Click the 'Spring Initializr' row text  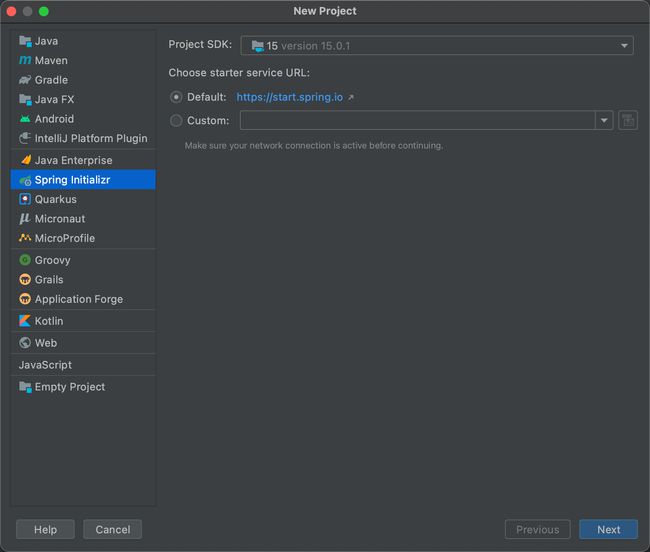pyautogui.click(x=73, y=180)
